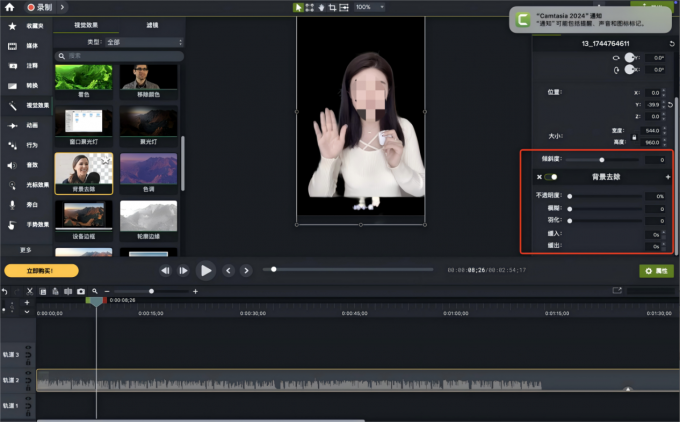Split clip at playhead icon

[x=68, y=291]
